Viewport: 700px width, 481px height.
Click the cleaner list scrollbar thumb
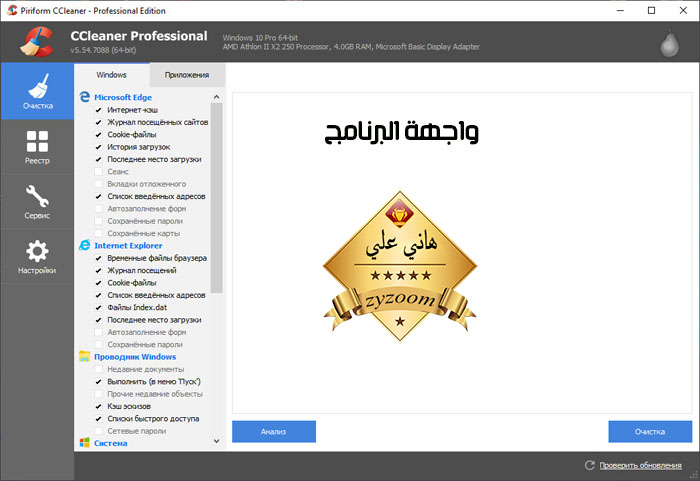[x=217, y=198]
